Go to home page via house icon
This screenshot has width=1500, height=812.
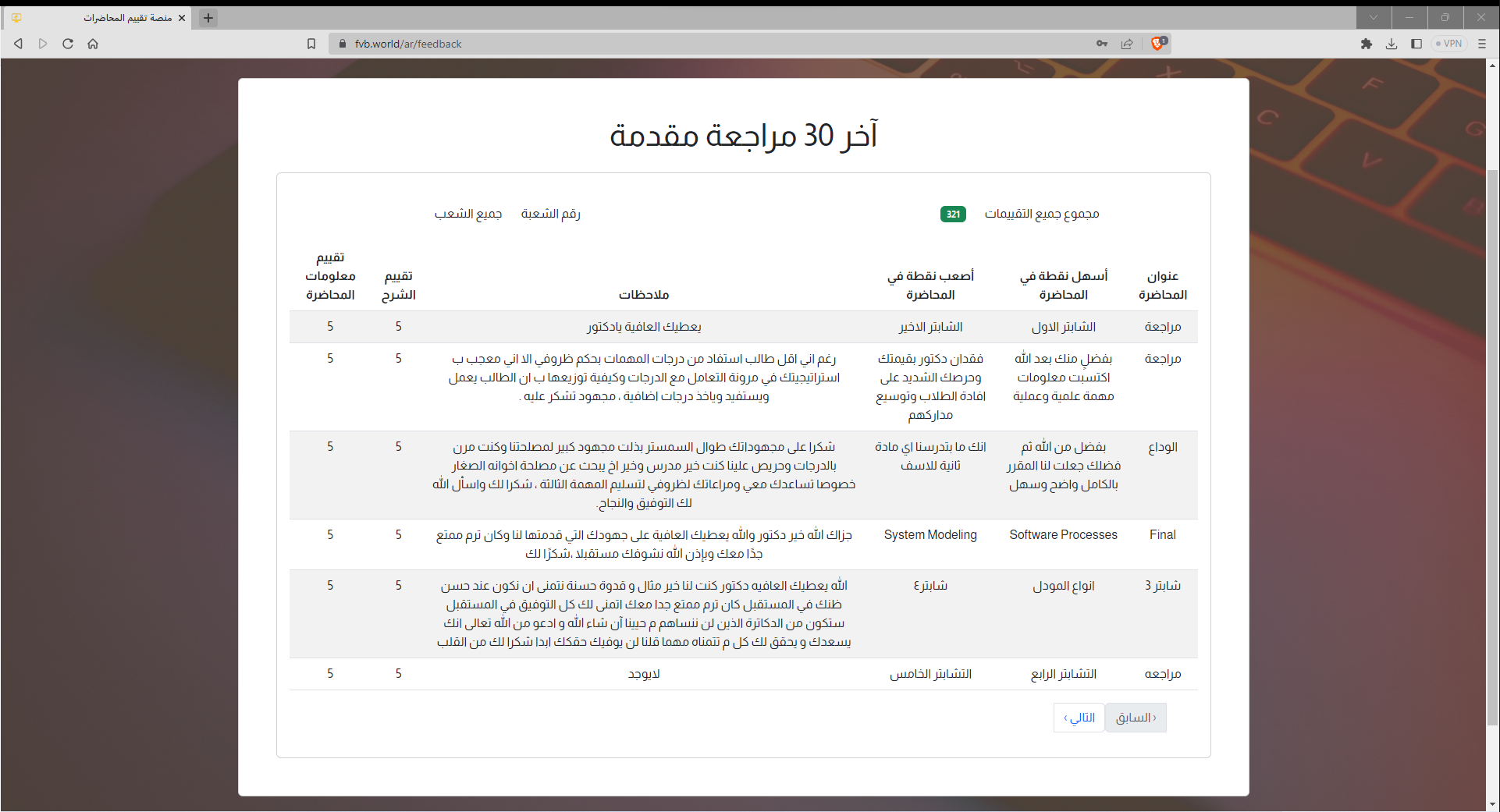point(93,44)
